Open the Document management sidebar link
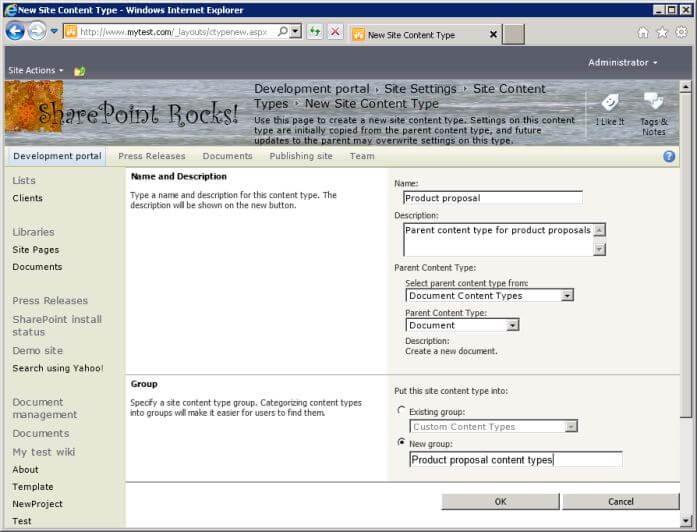Screen dimensions: 697x532 [x=44, y=408]
